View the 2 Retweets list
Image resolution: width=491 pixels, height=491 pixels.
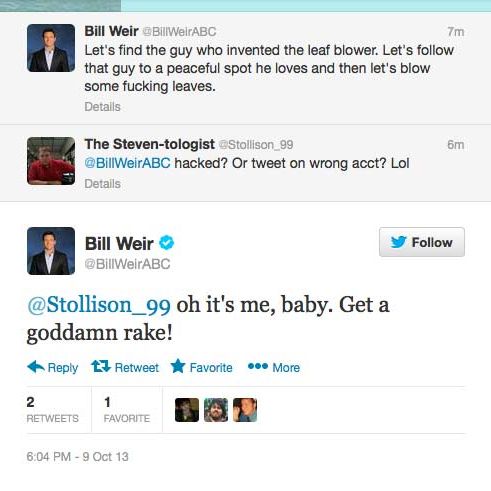pos(53,410)
